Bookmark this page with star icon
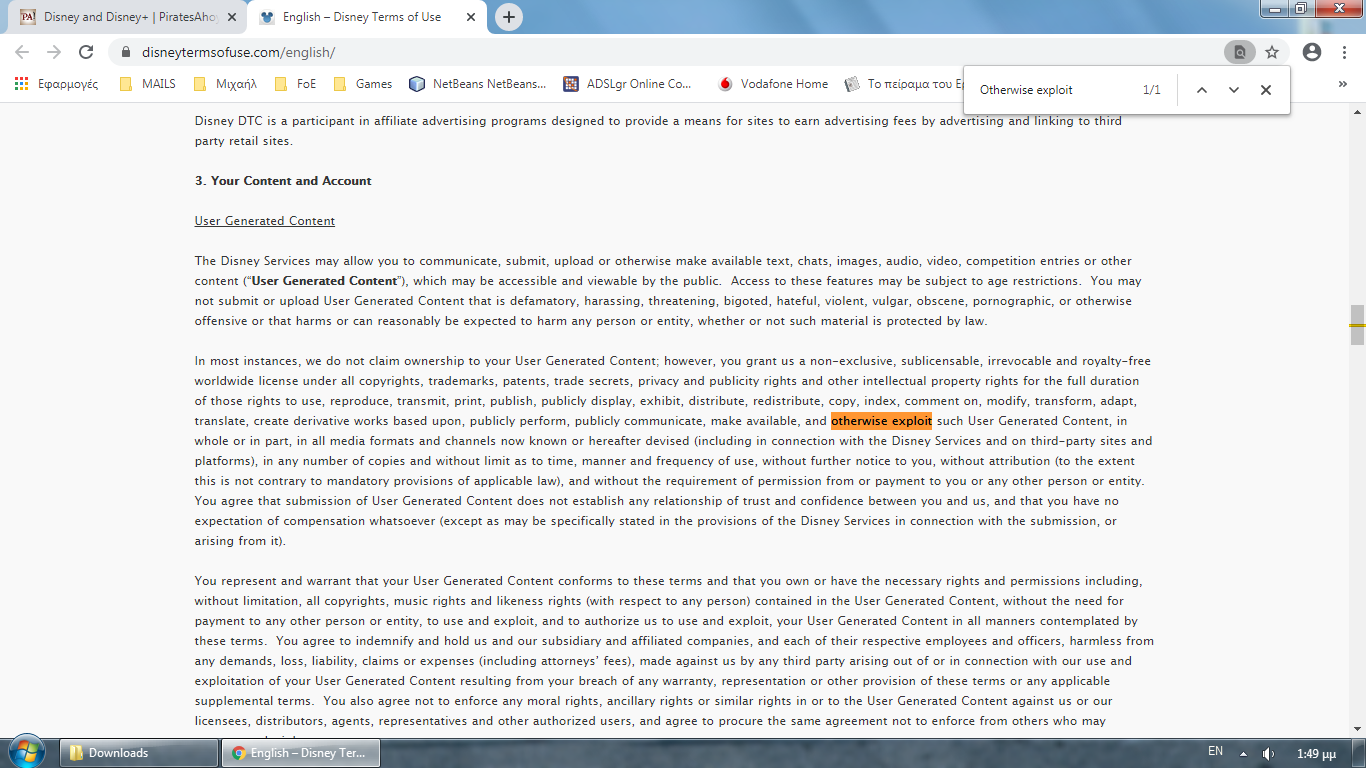Viewport: 1366px width, 768px height. tap(1272, 52)
